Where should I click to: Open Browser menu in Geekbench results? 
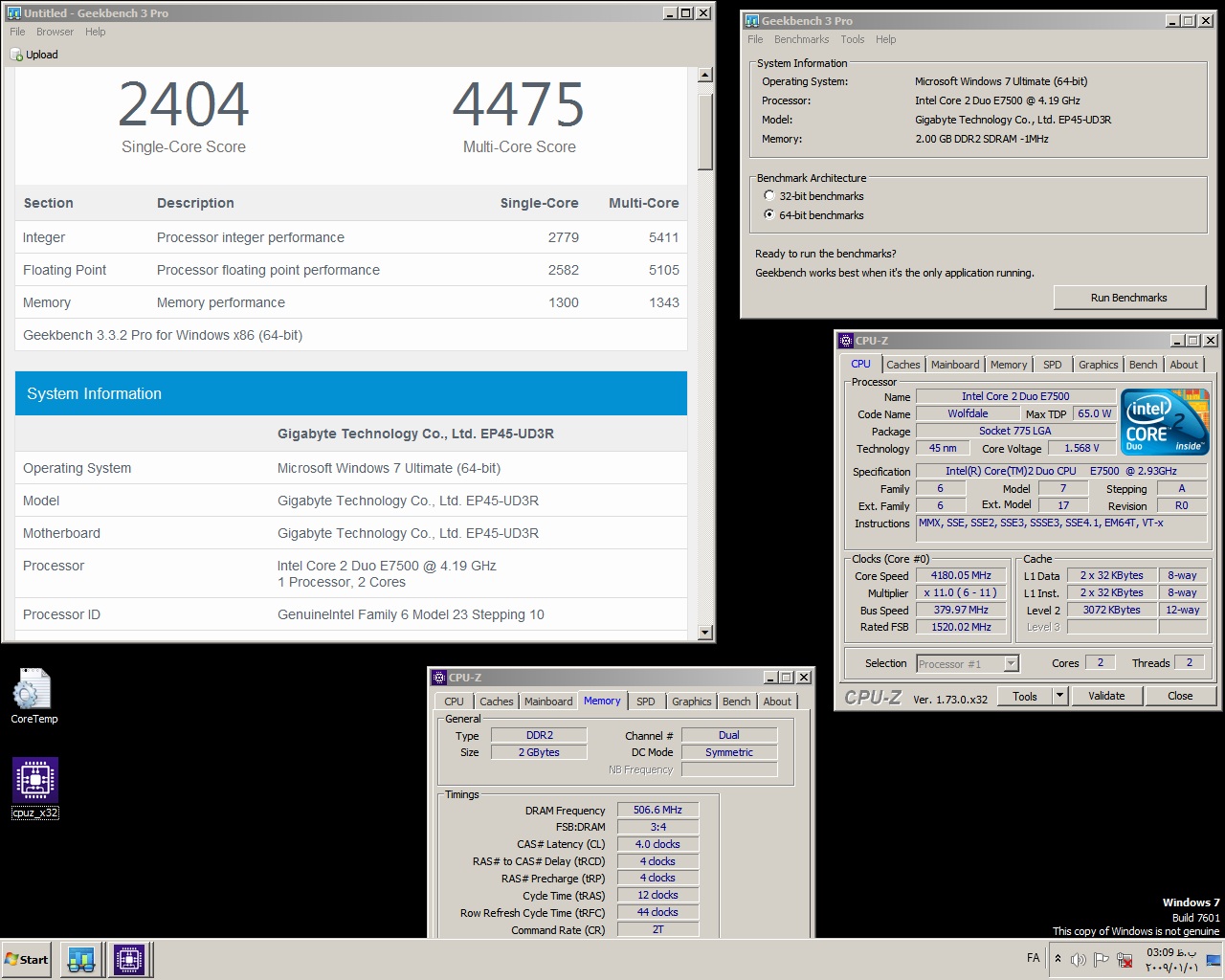(x=55, y=32)
